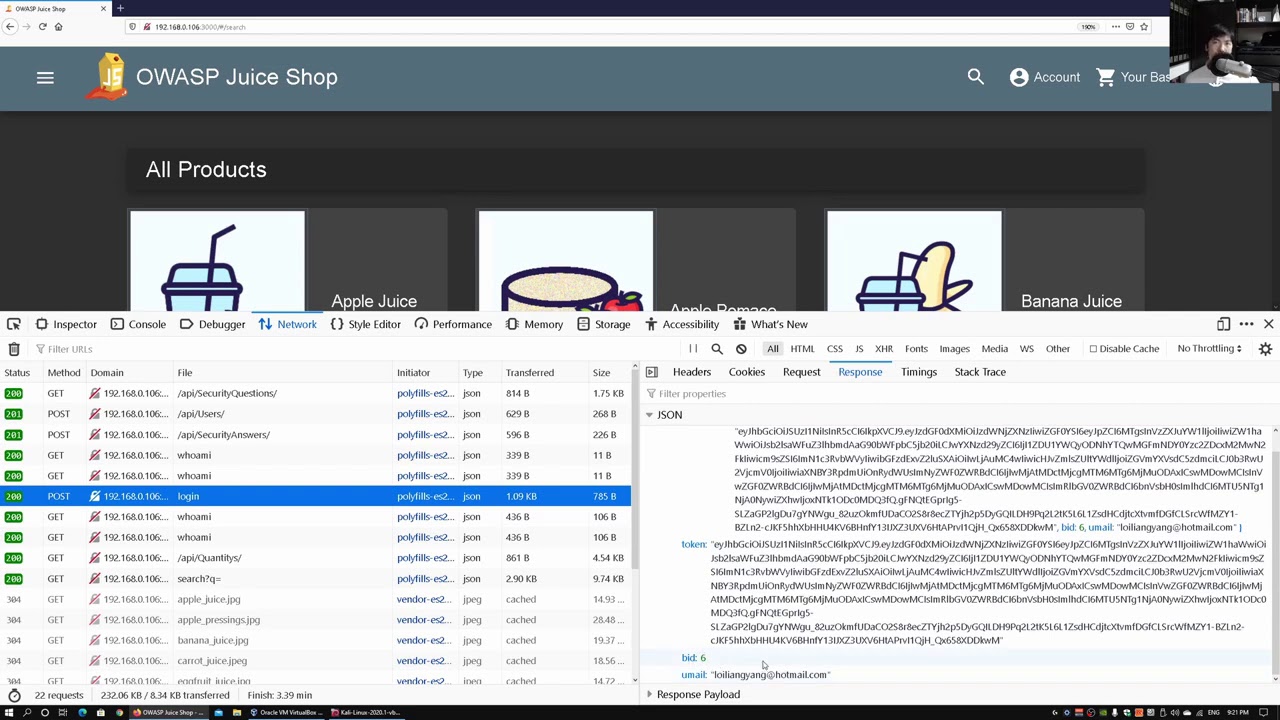1280x720 pixels.
Task: Expand the Response Payload section
Action: [649, 694]
